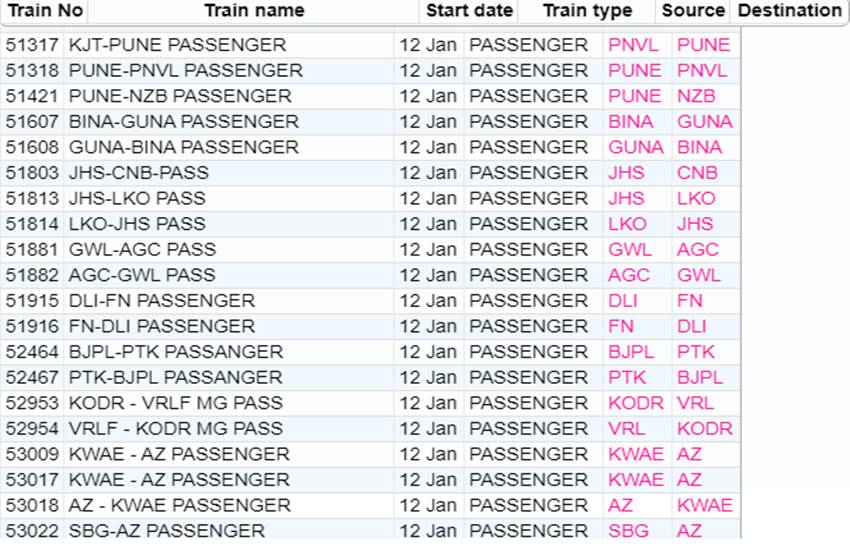Select the FN-DLI PASSENGER row name
Screen dimensions: 850x550
pos(162,326)
